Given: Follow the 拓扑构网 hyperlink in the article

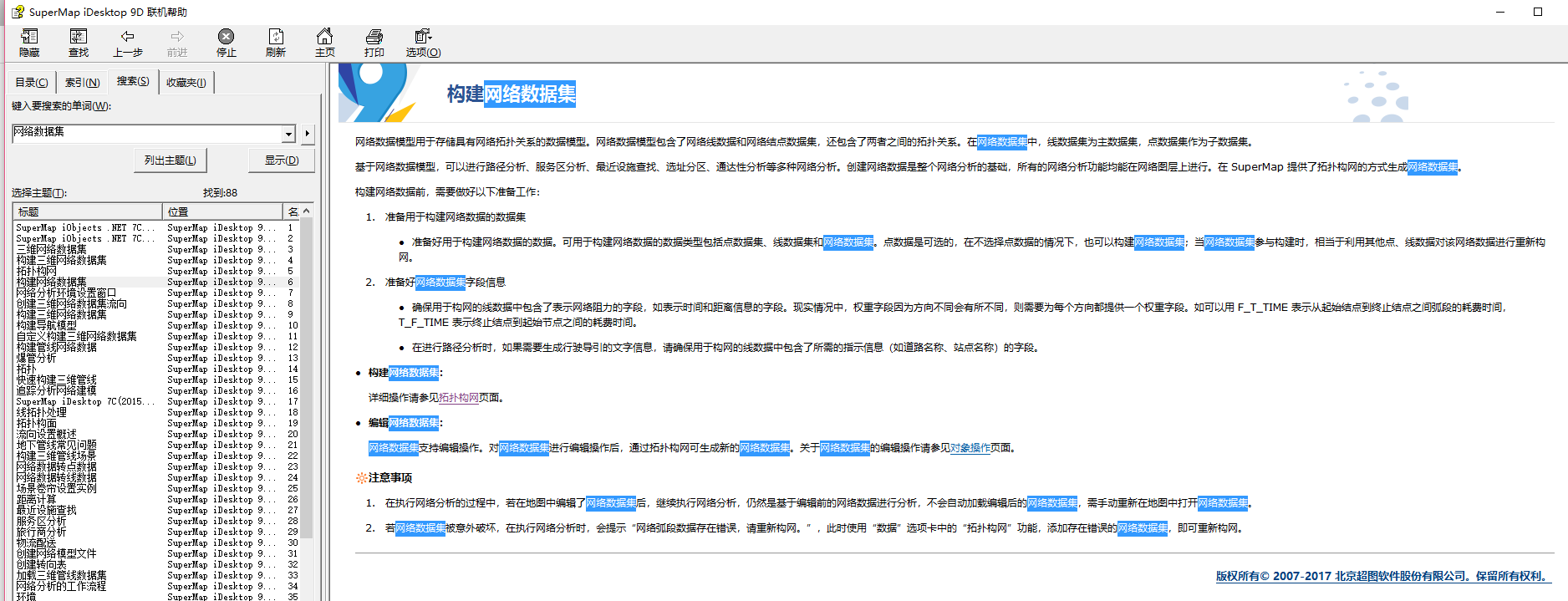Looking at the screenshot, I should tap(459, 398).
